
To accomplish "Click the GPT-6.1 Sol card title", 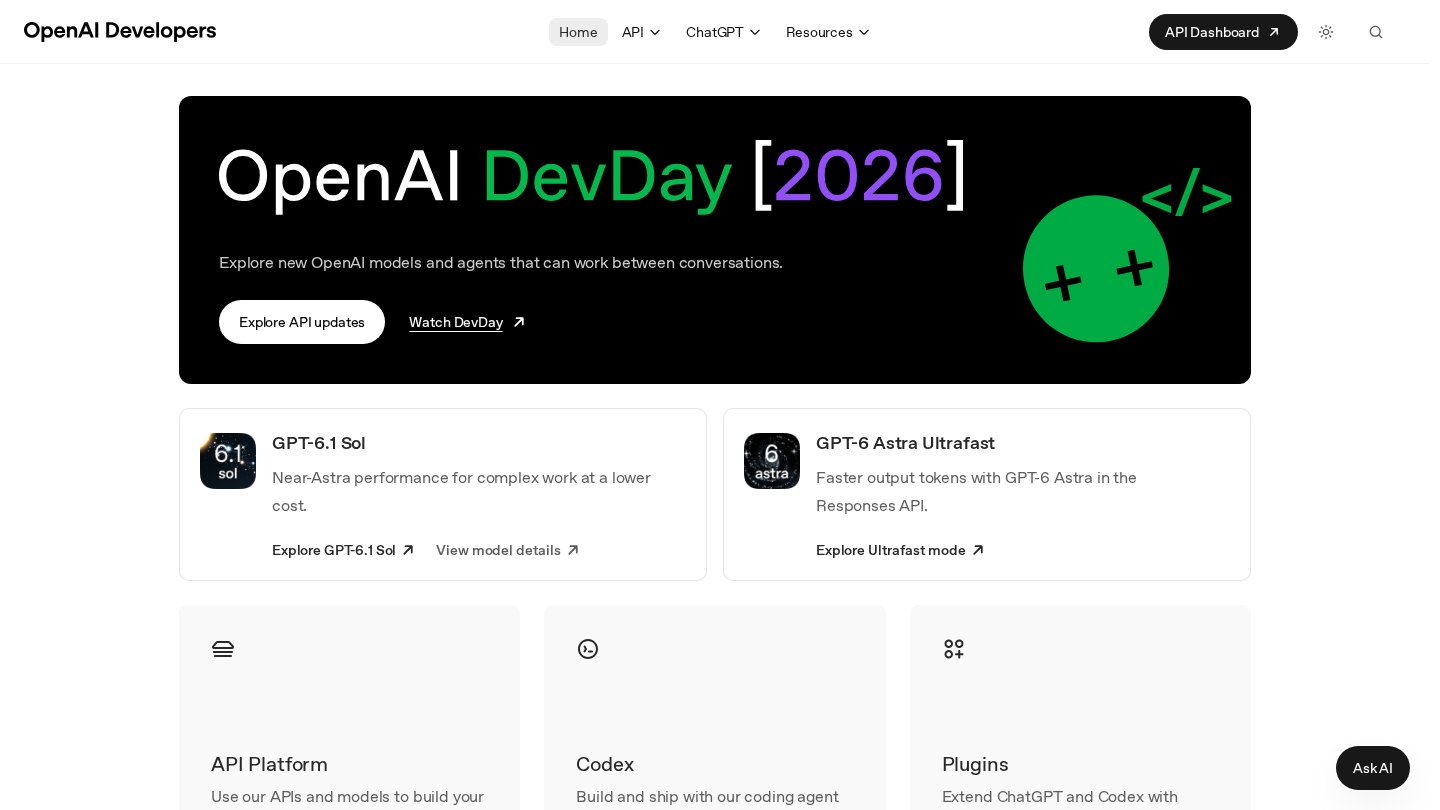I will 319,443.
